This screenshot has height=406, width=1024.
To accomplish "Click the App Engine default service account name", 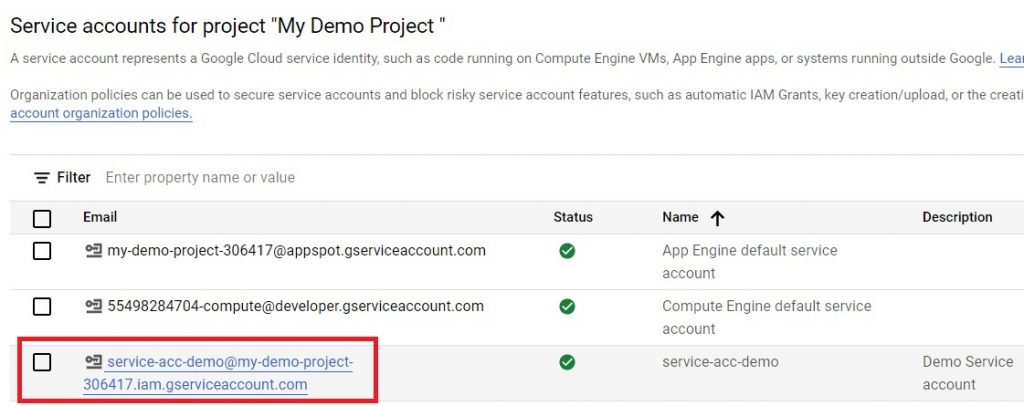I will (x=750, y=262).
